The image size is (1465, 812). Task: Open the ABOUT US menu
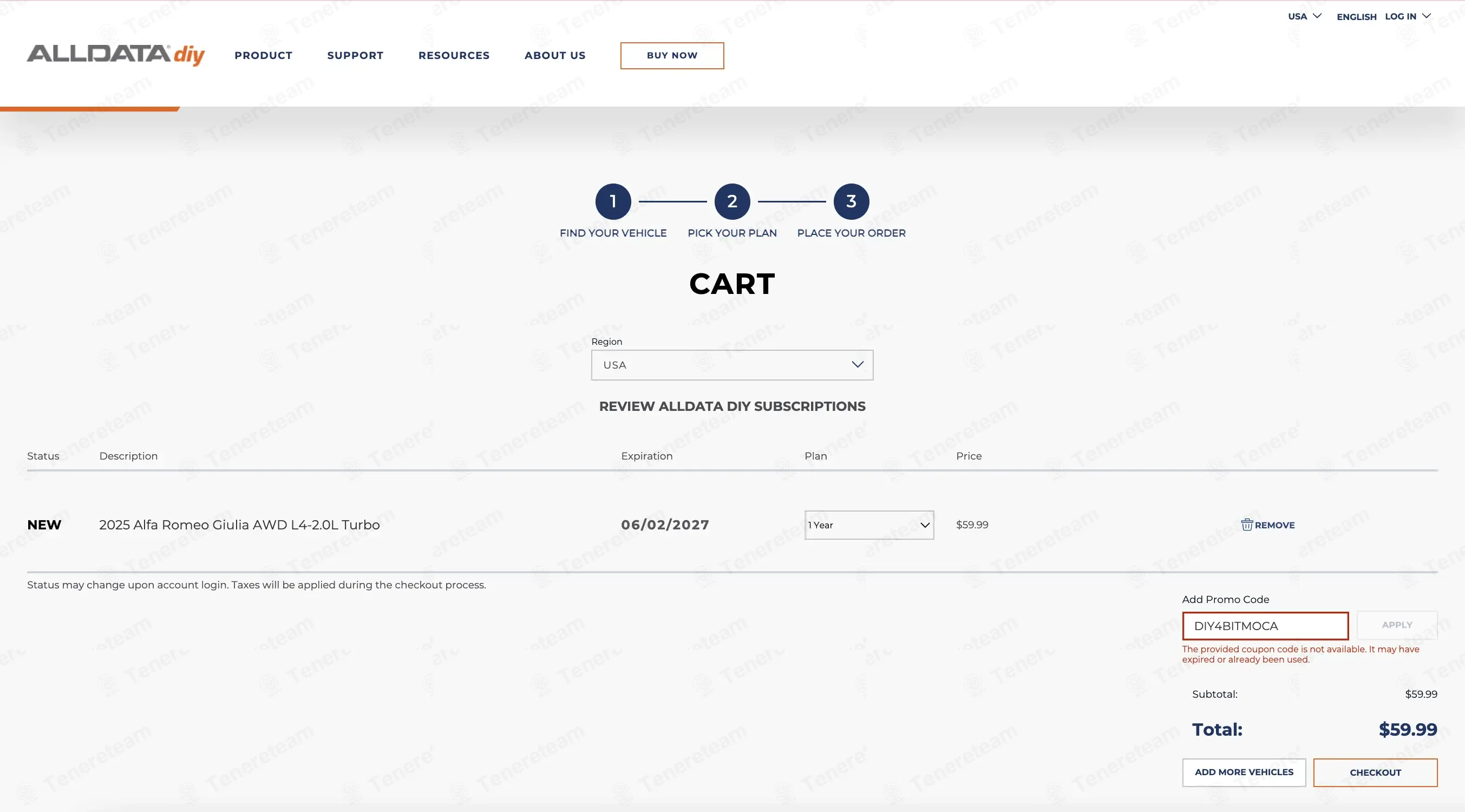coord(555,55)
